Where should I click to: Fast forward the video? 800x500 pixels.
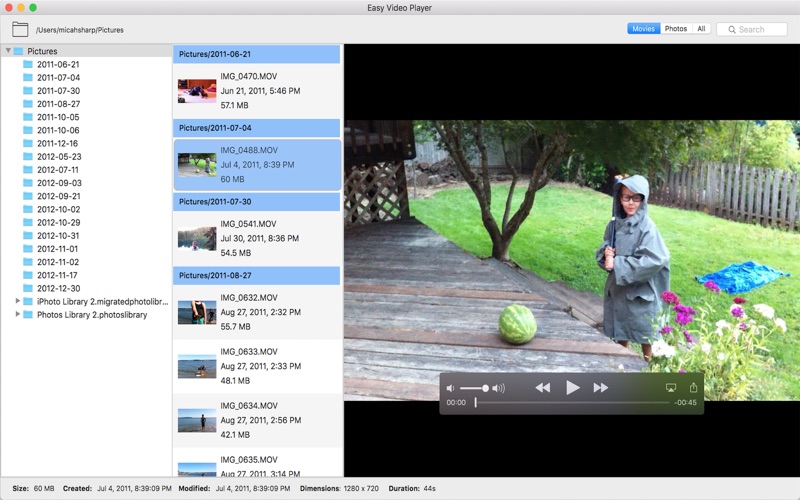(601, 388)
